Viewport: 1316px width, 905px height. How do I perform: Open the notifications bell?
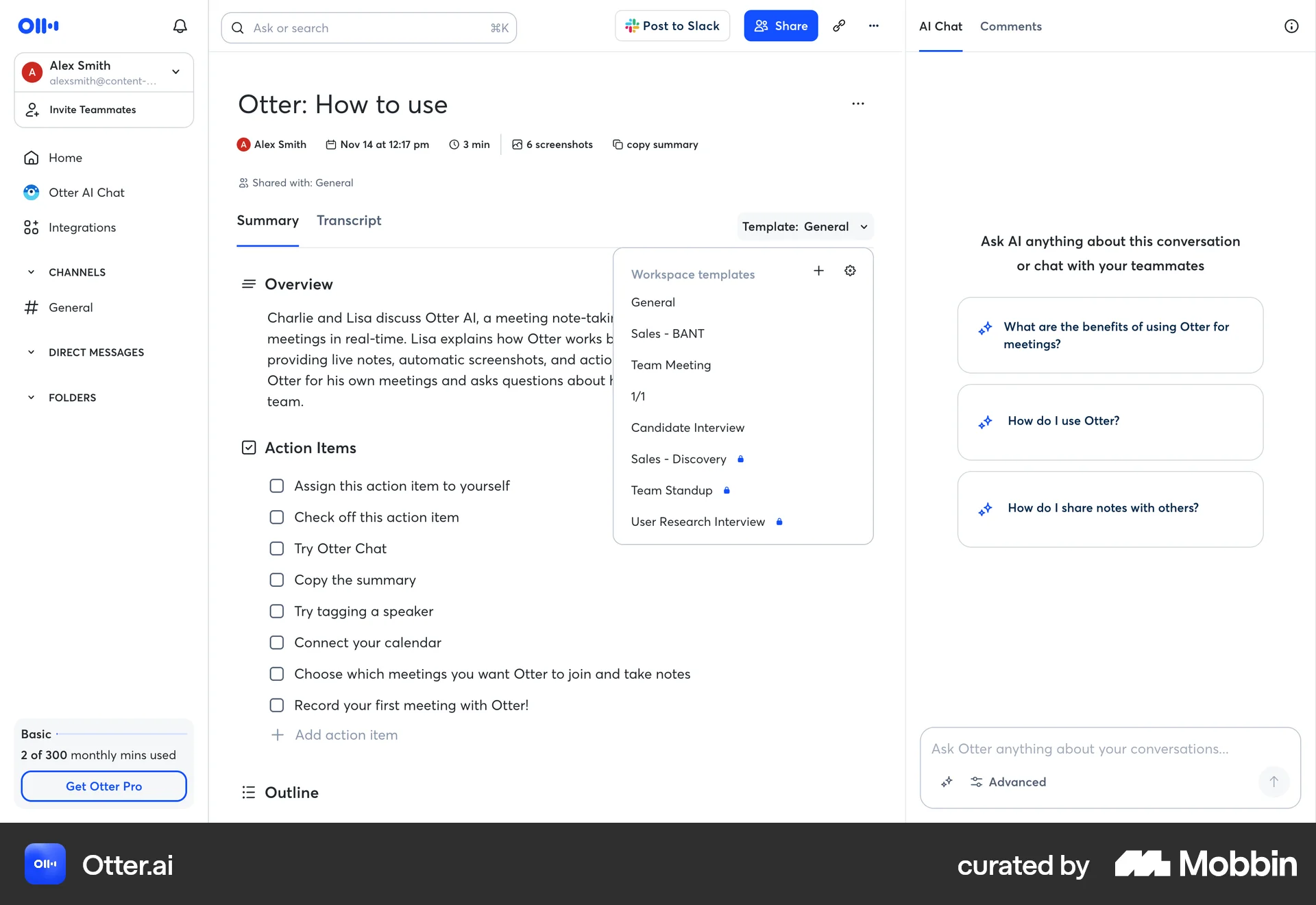(180, 26)
